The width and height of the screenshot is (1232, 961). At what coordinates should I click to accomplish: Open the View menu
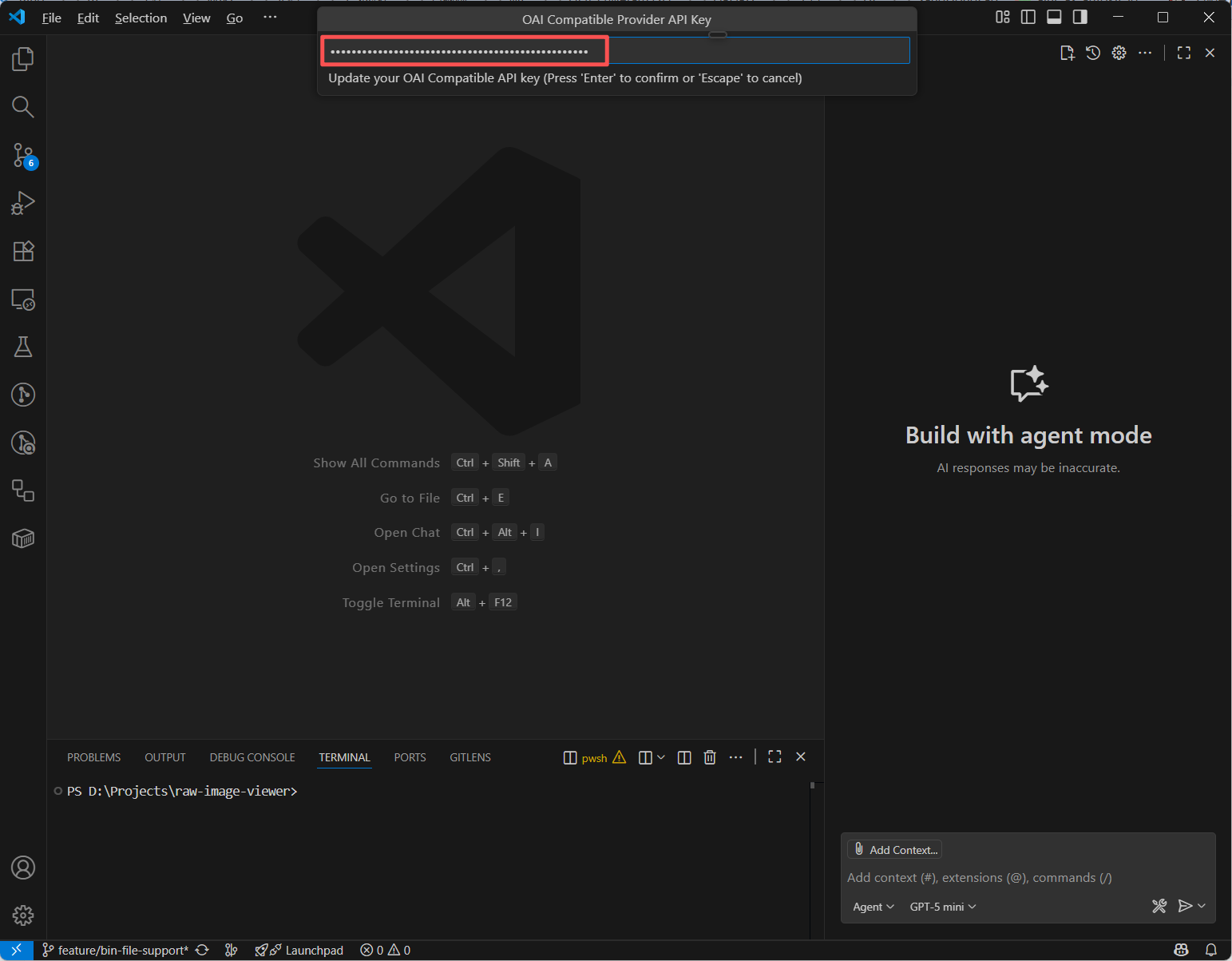(196, 18)
